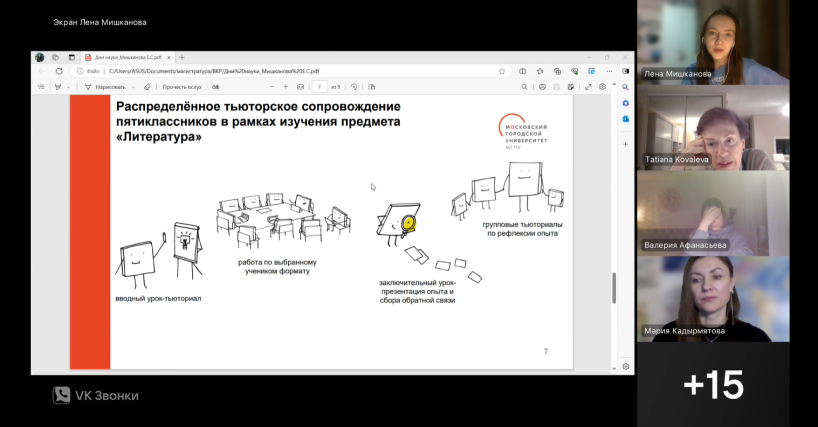Image resolution: width=818 pixels, height=427 pixels.
Task: Click the Erase tool in PDF toolbar
Action: pyautogui.click(x=147, y=87)
